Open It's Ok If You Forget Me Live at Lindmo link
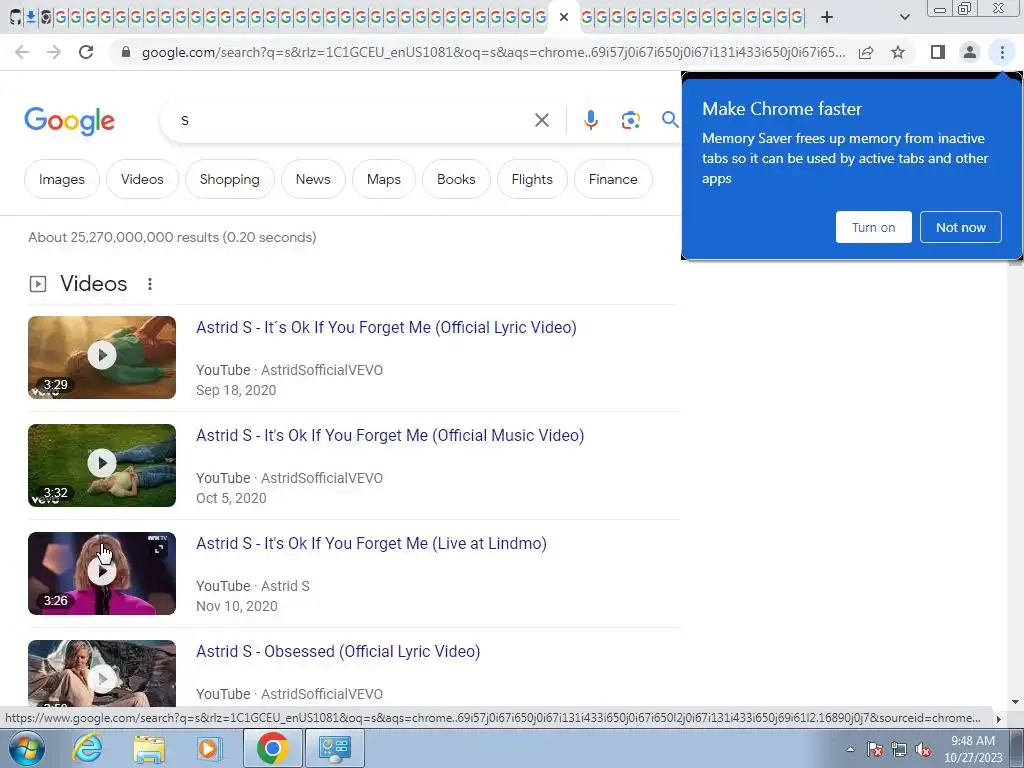This screenshot has width=1024, height=768. coord(371,543)
